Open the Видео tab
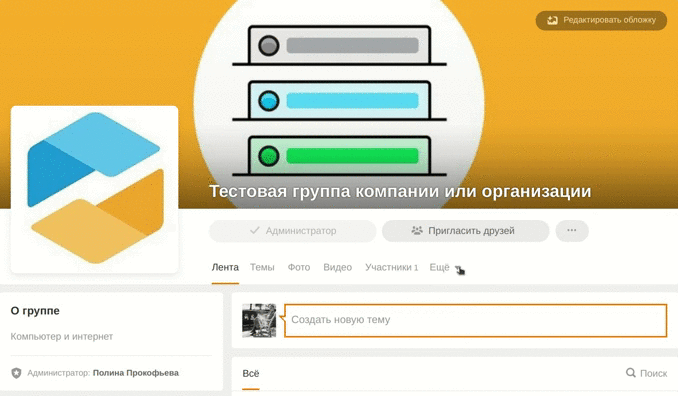This screenshot has width=678, height=396. point(338,268)
